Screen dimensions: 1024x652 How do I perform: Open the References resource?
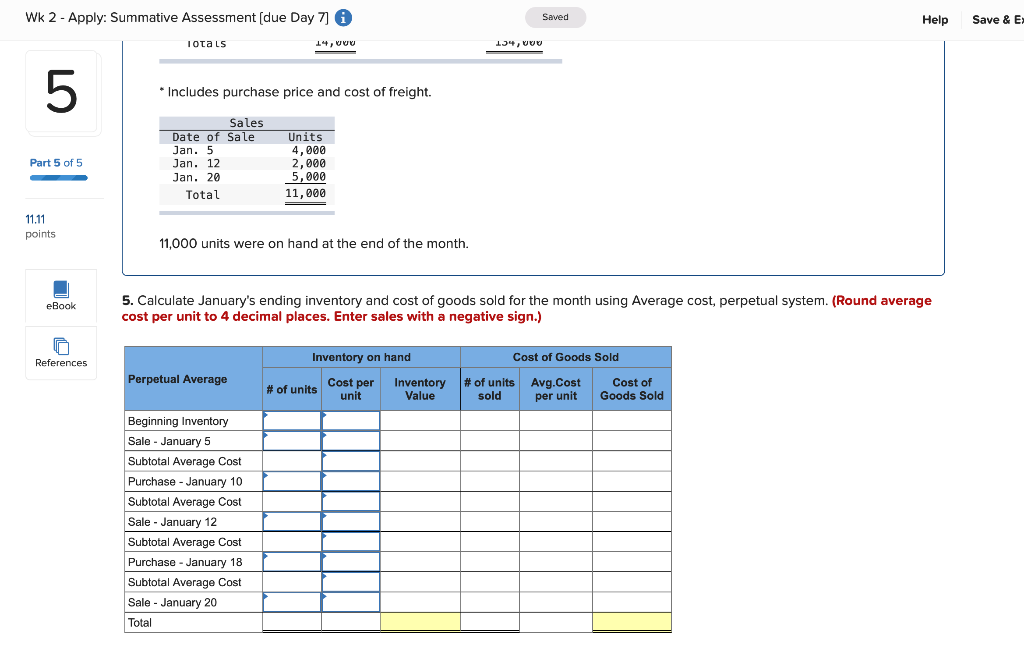pos(60,353)
